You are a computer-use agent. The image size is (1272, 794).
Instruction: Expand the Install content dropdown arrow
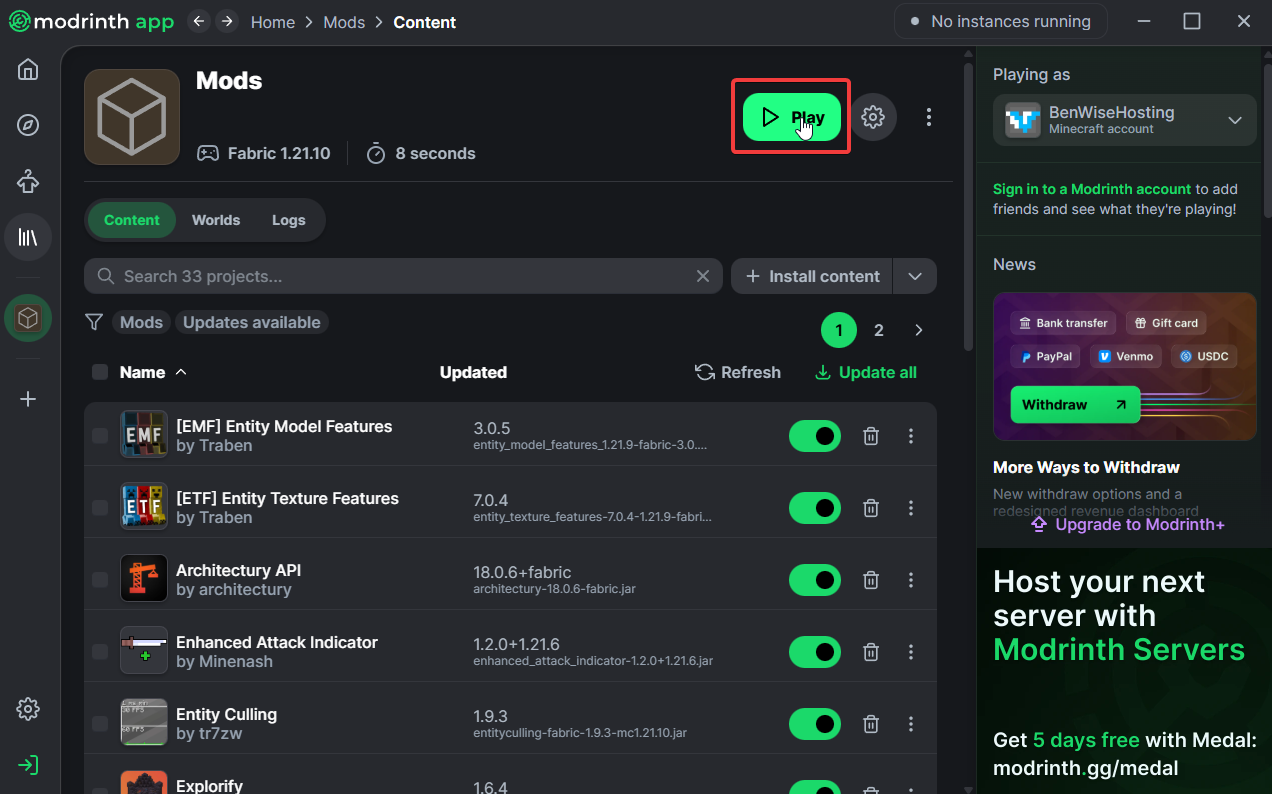tap(915, 276)
